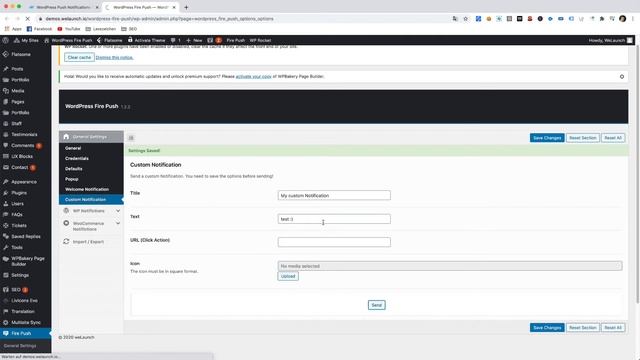This screenshot has width=640, height=360.
Task: Open WP Rocket in the admin bar
Action: coord(260,40)
